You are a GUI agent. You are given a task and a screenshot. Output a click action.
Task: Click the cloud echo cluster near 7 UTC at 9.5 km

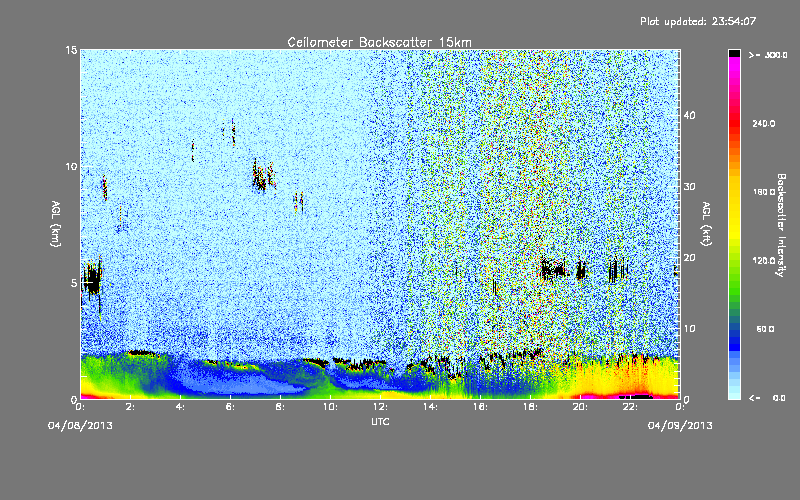point(262,176)
